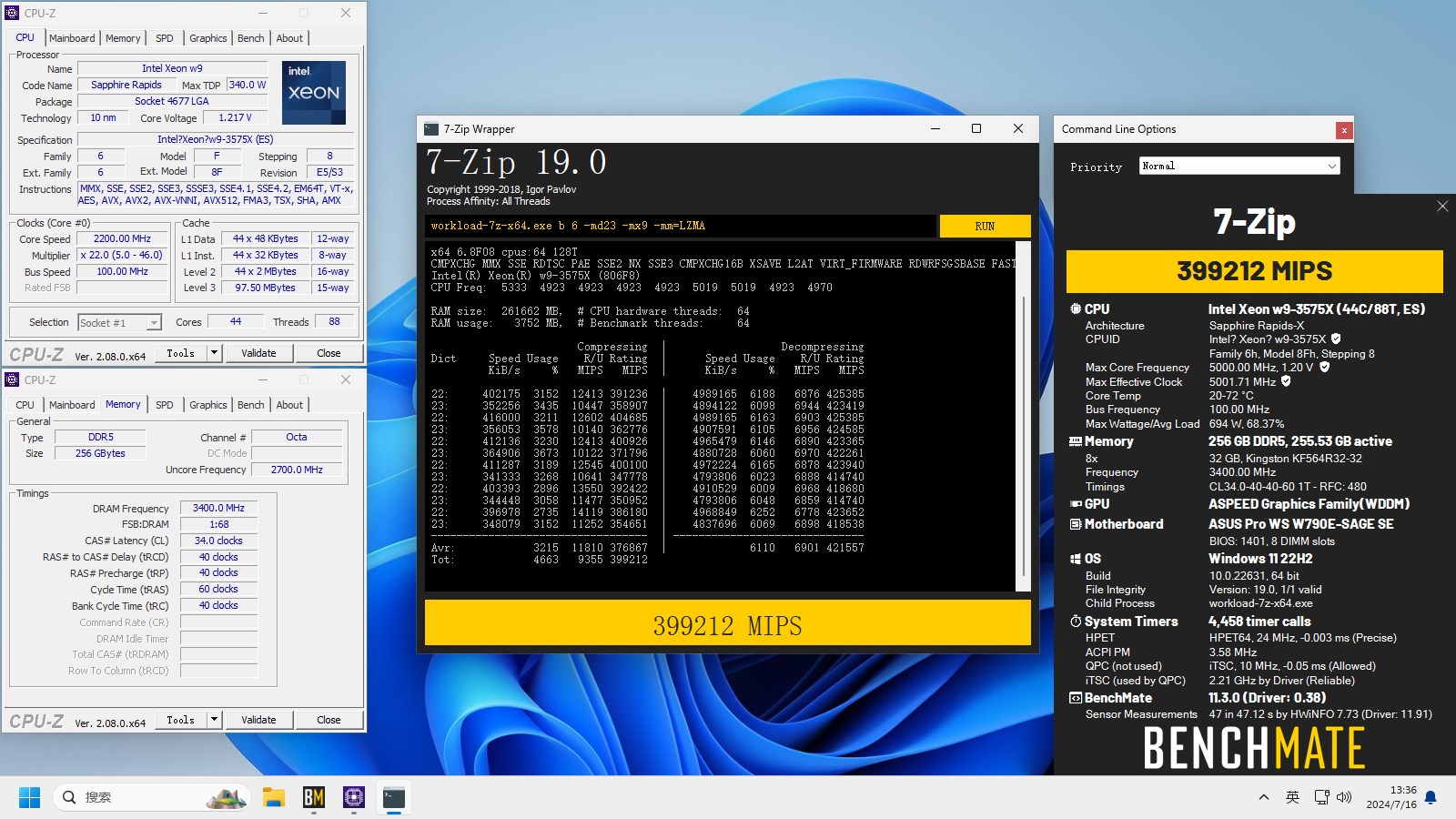This screenshot has height=819, width=1456.
Task: Click the taskbar search box
Action: click(x=151, y=797)
